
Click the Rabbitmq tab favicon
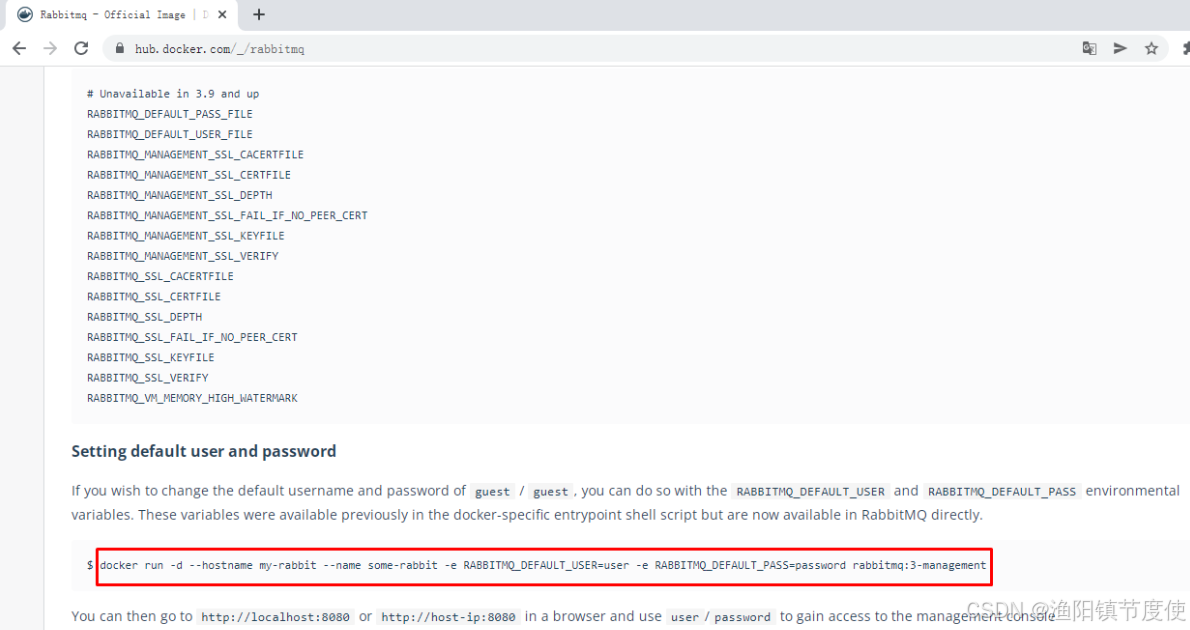(x=25, y=14)
